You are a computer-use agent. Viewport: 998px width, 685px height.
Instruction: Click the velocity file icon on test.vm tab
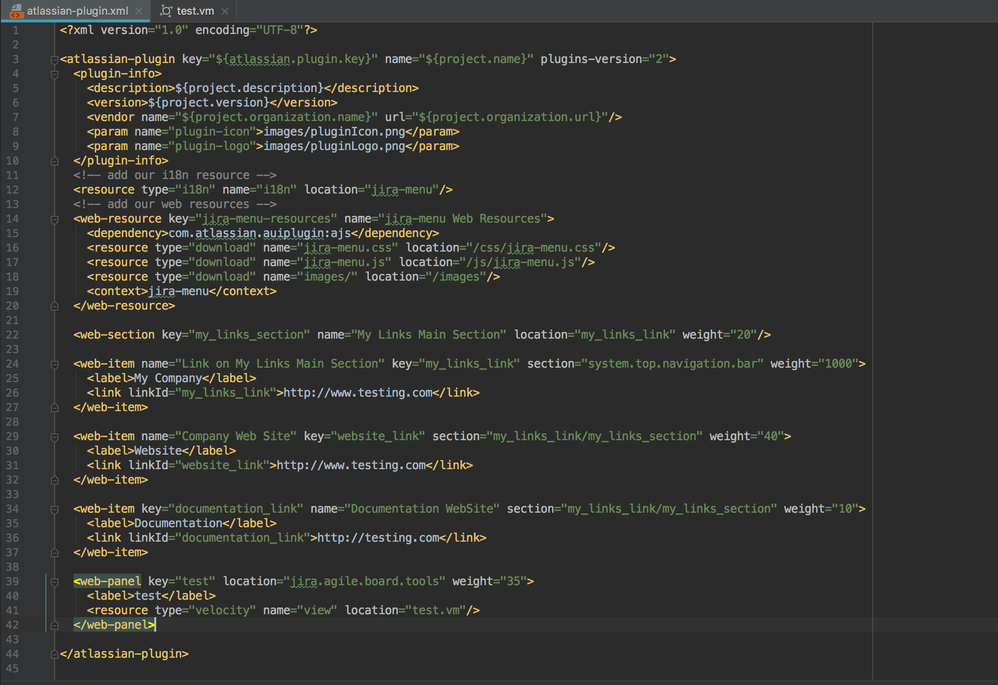pyautogui.click(x=166, y=11)
